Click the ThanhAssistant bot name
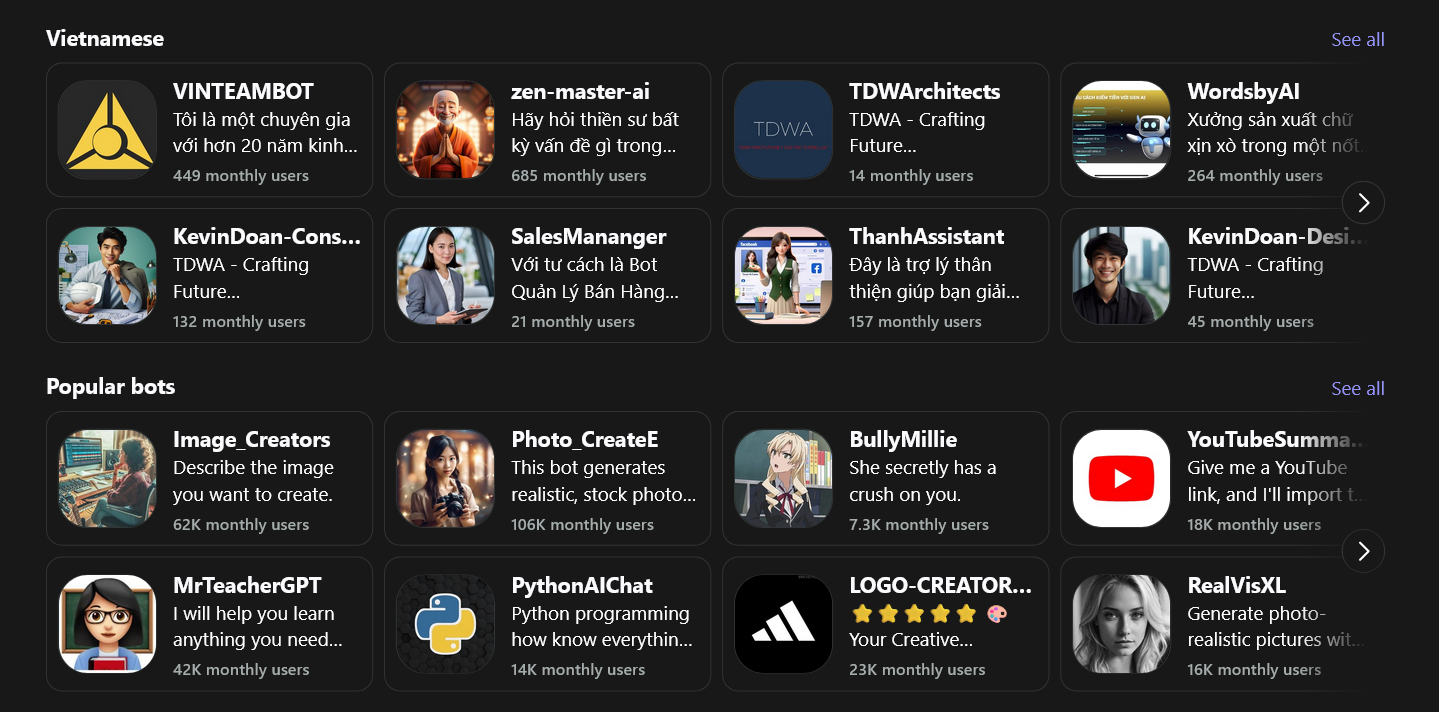 [x=926, y=237]
